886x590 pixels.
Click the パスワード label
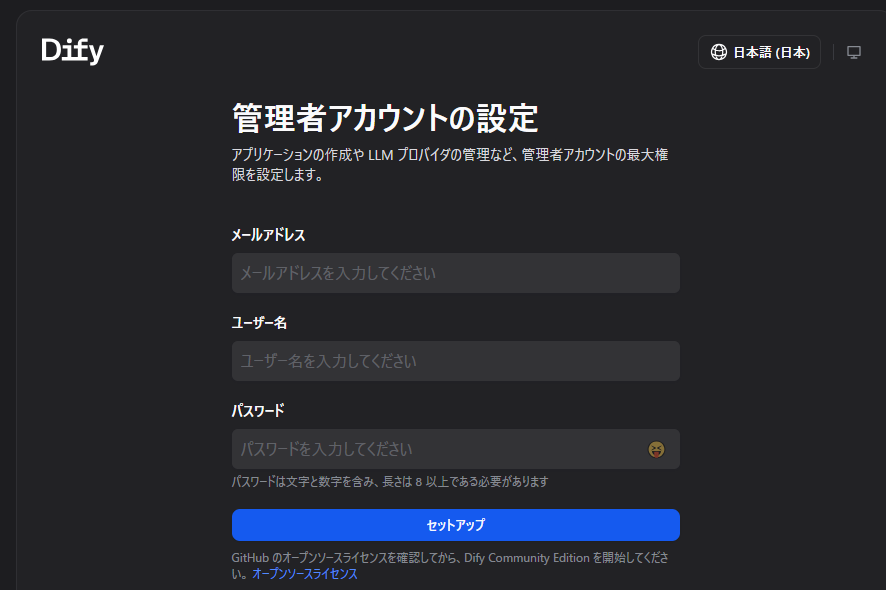pos(258,411)
